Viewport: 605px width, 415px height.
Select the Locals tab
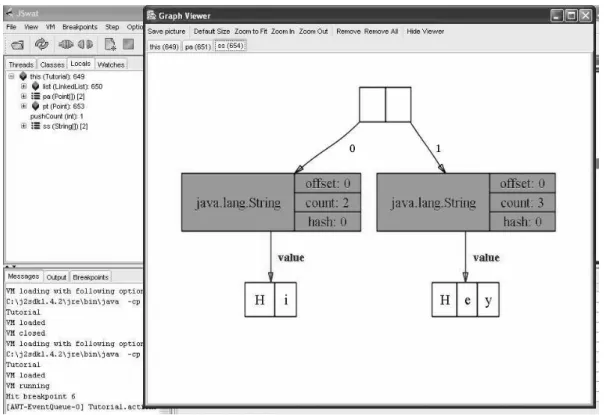(80, 63)
